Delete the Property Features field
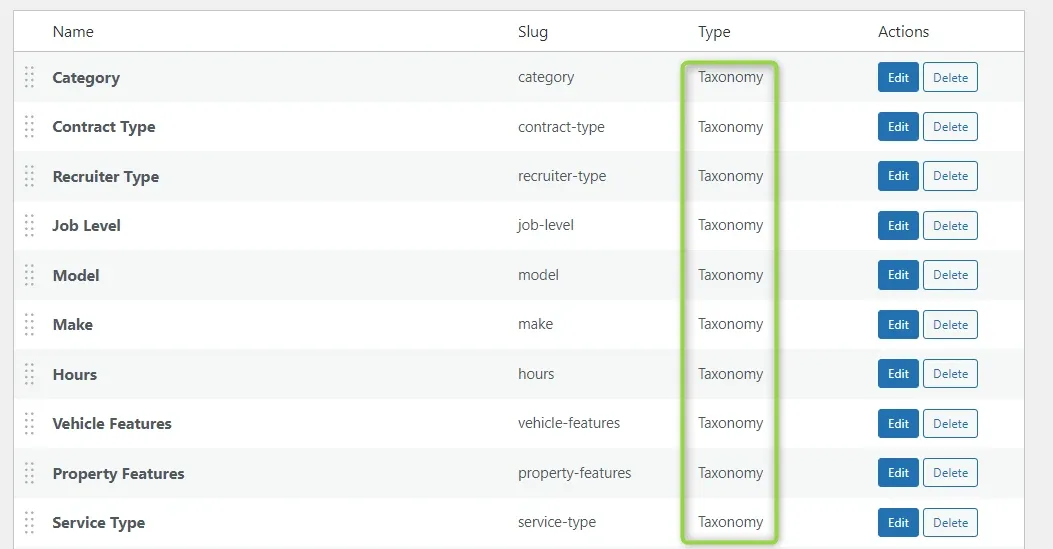Image resolution: width=1053 pixels, height=549 pixels. pyautogui.click(x=950, y=473)
